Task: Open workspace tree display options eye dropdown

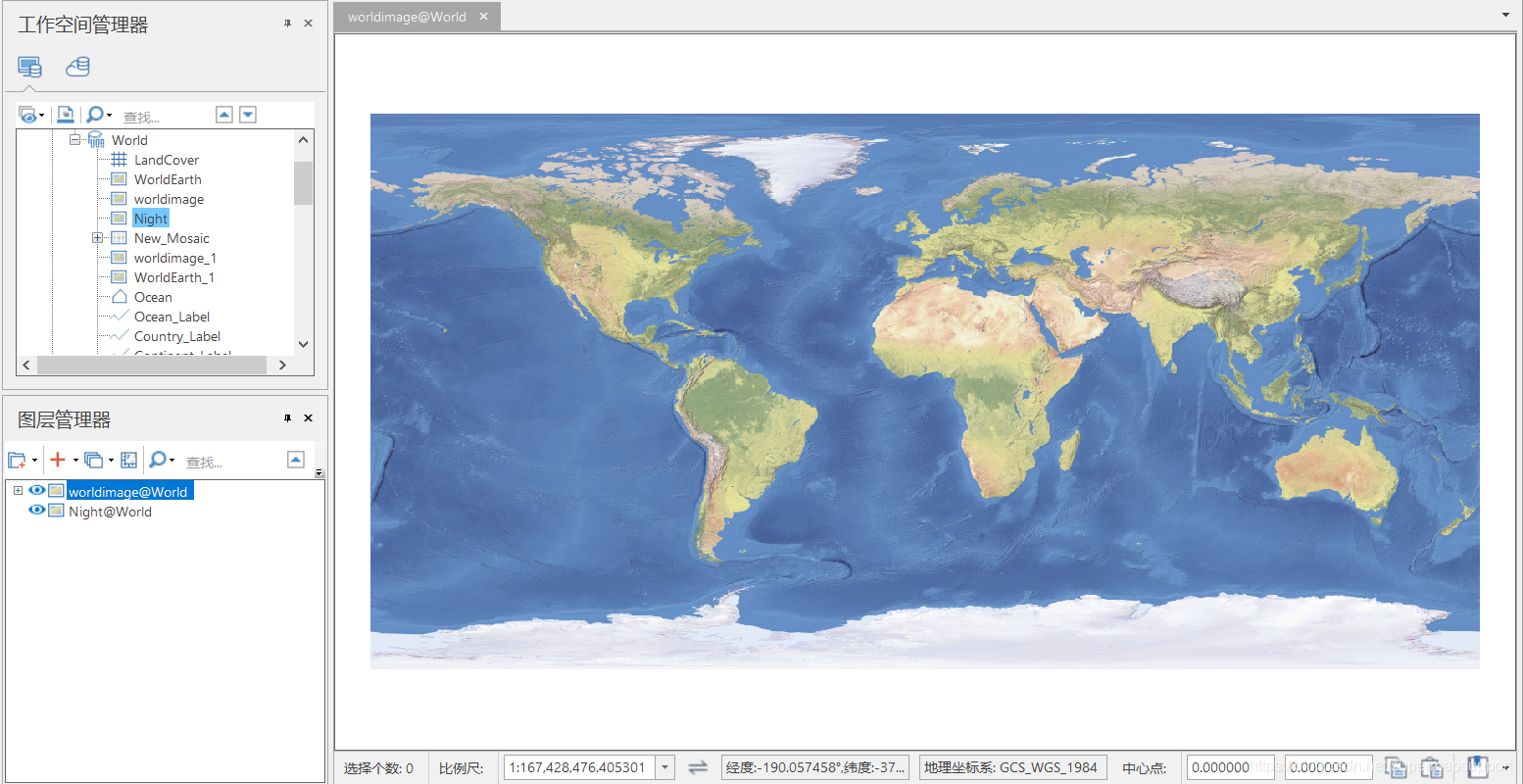Action: (x=31, y=115)
